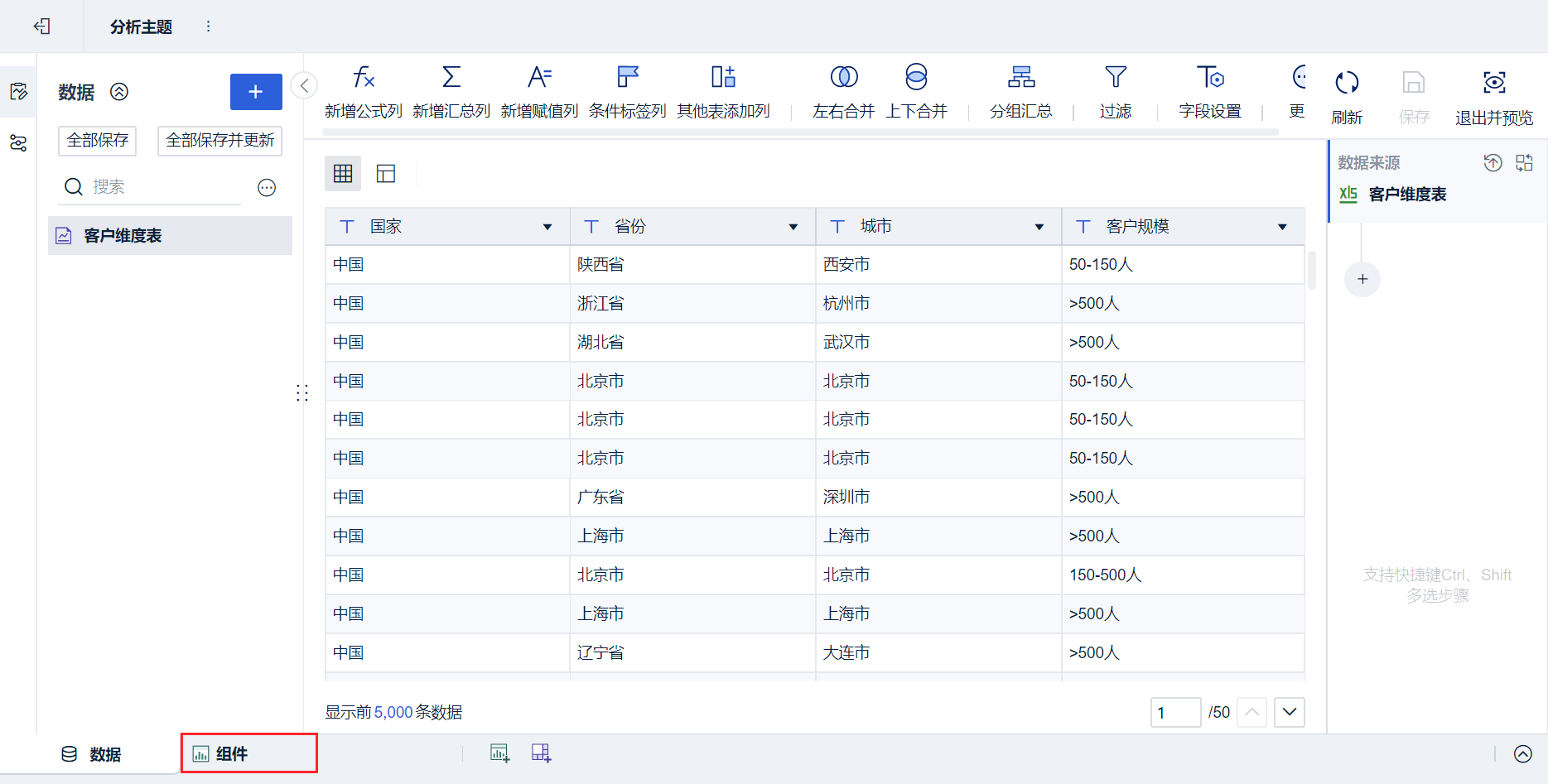The width and height of the screenshot is (1548, 784).
Task: Switch to structure layout view
Action: 386,173
